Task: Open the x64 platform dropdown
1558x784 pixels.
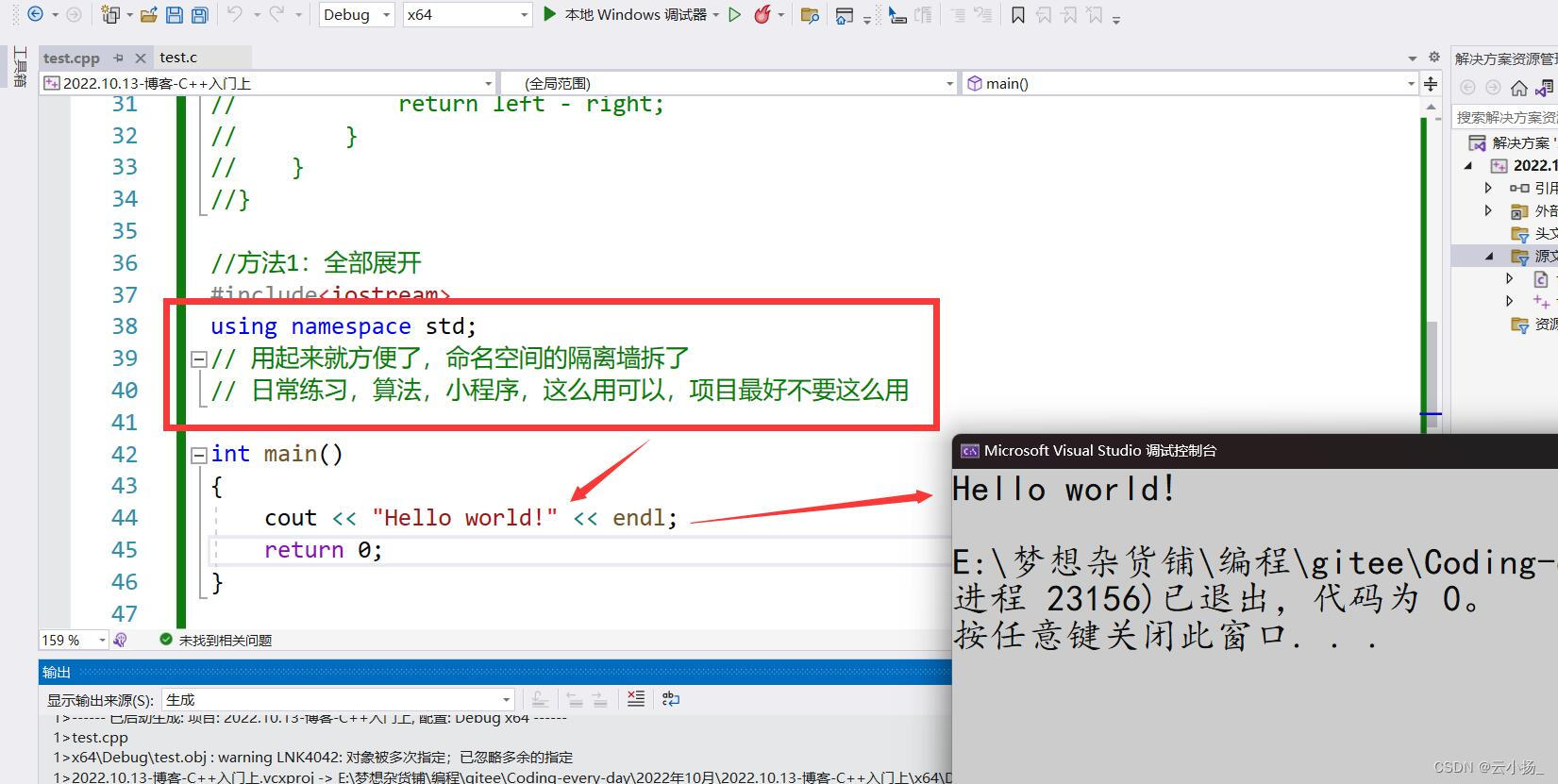Action: pyautogui.click(x=467, y=14)
